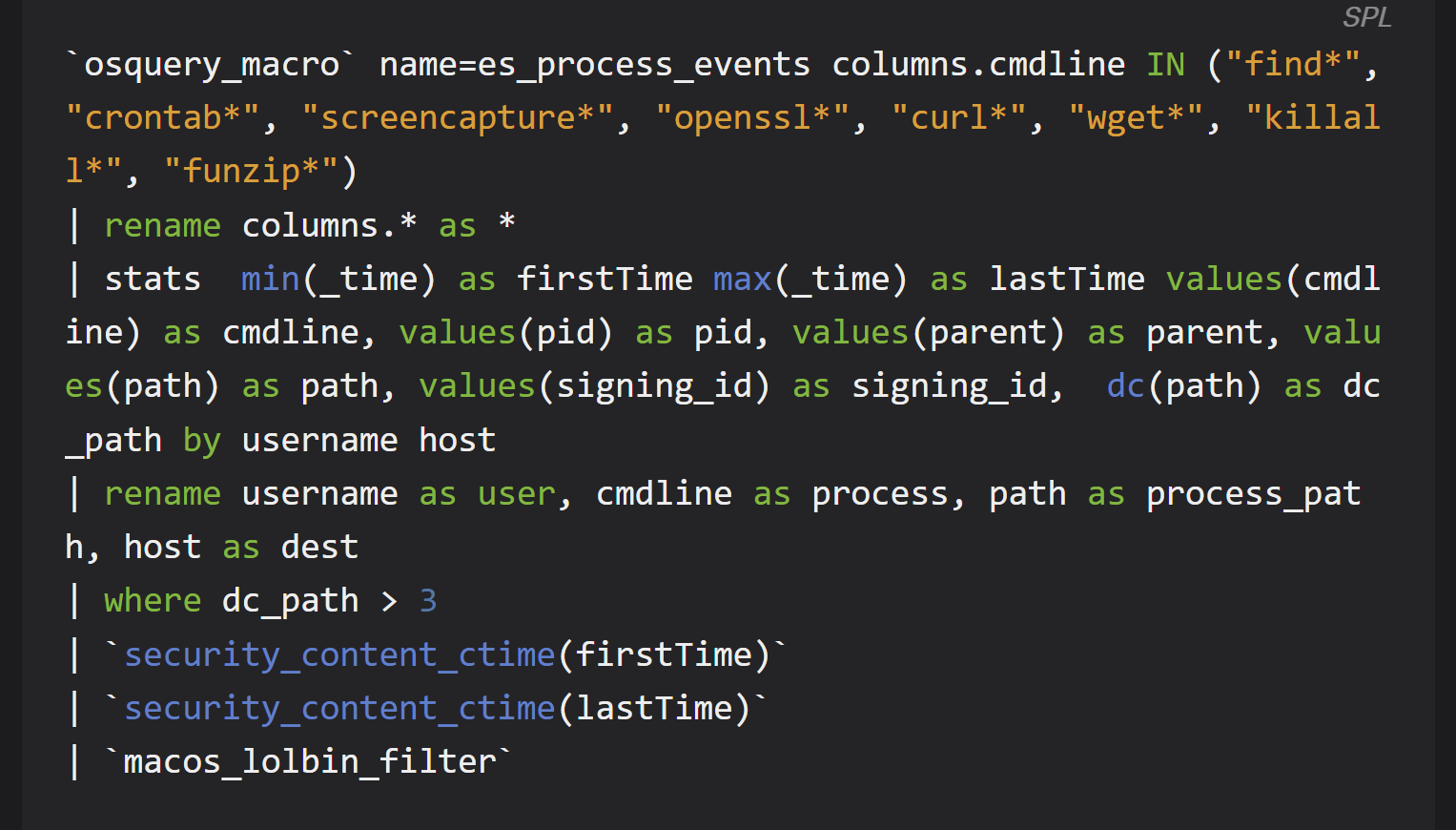Click the SPL language label

point(1366,17)
